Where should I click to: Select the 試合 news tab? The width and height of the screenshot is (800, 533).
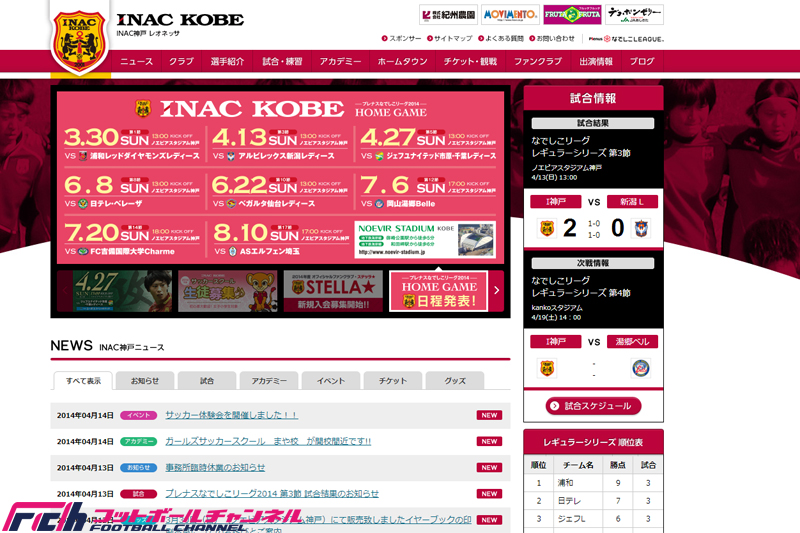(207, 380)
